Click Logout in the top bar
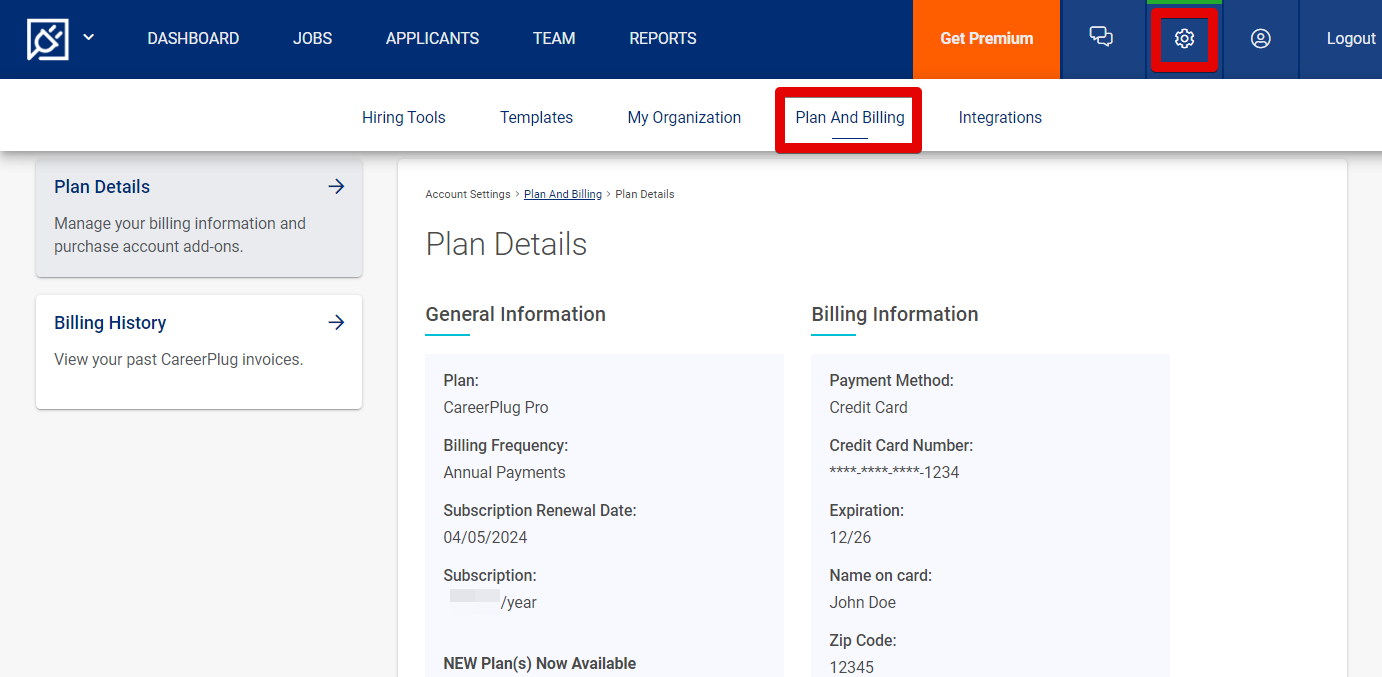The image size is (1382, 677). 1351,38
